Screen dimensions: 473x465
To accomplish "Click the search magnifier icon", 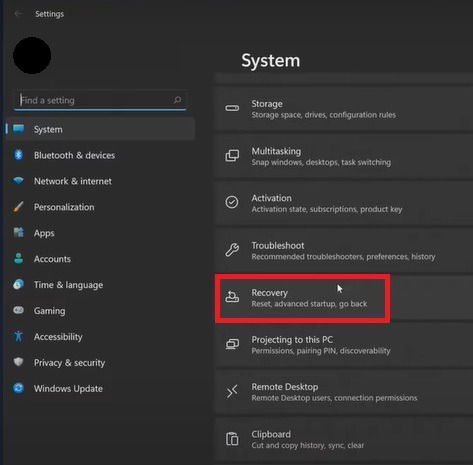I will click(177, 100).
